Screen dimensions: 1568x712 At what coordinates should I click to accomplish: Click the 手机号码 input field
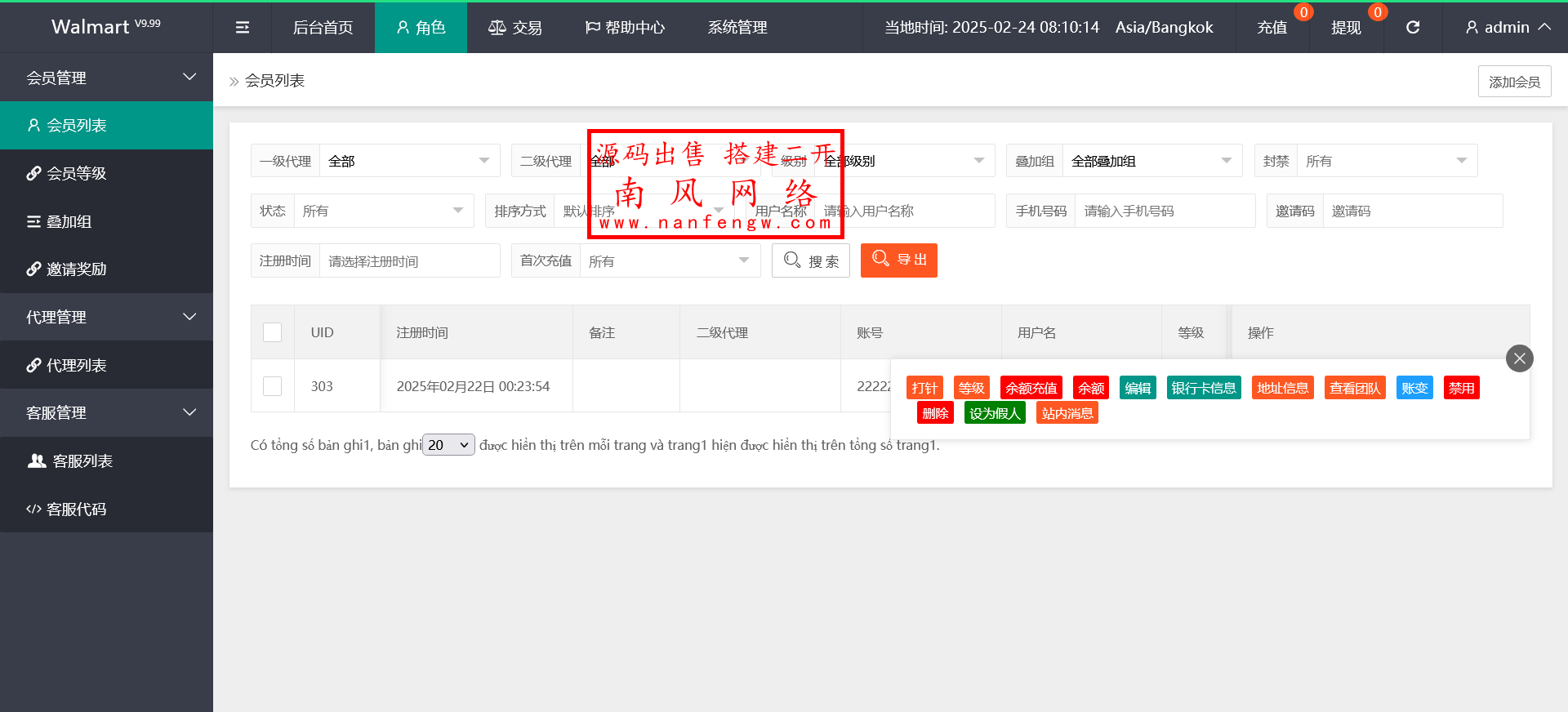[x=1164, y=211]
